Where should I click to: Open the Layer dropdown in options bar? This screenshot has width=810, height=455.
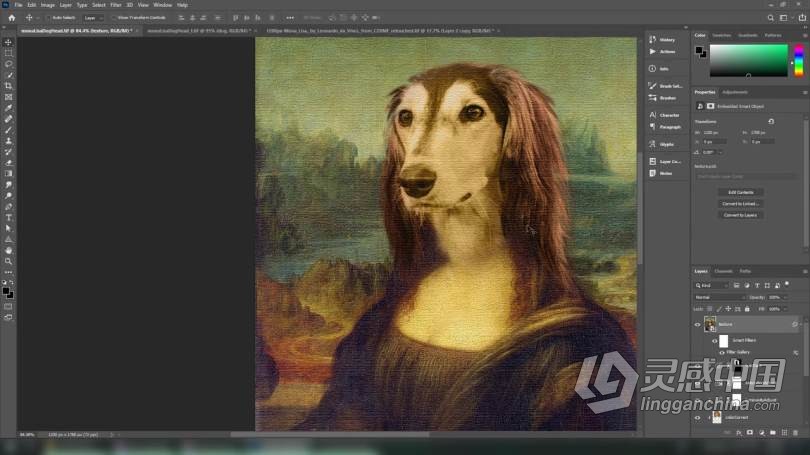point(93,18)
